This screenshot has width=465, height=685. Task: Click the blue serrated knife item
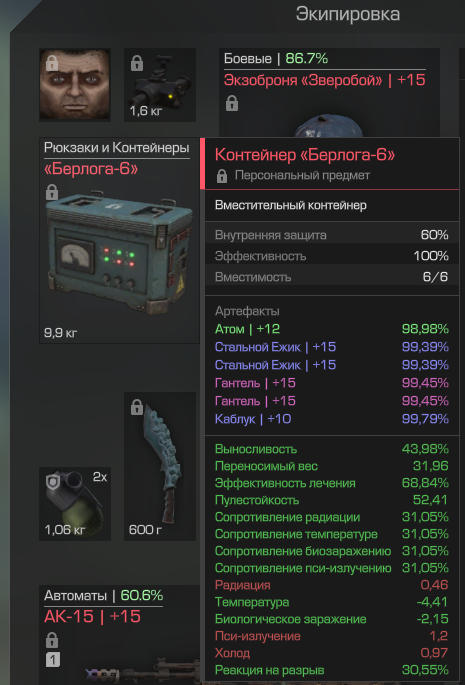[160, 466]
